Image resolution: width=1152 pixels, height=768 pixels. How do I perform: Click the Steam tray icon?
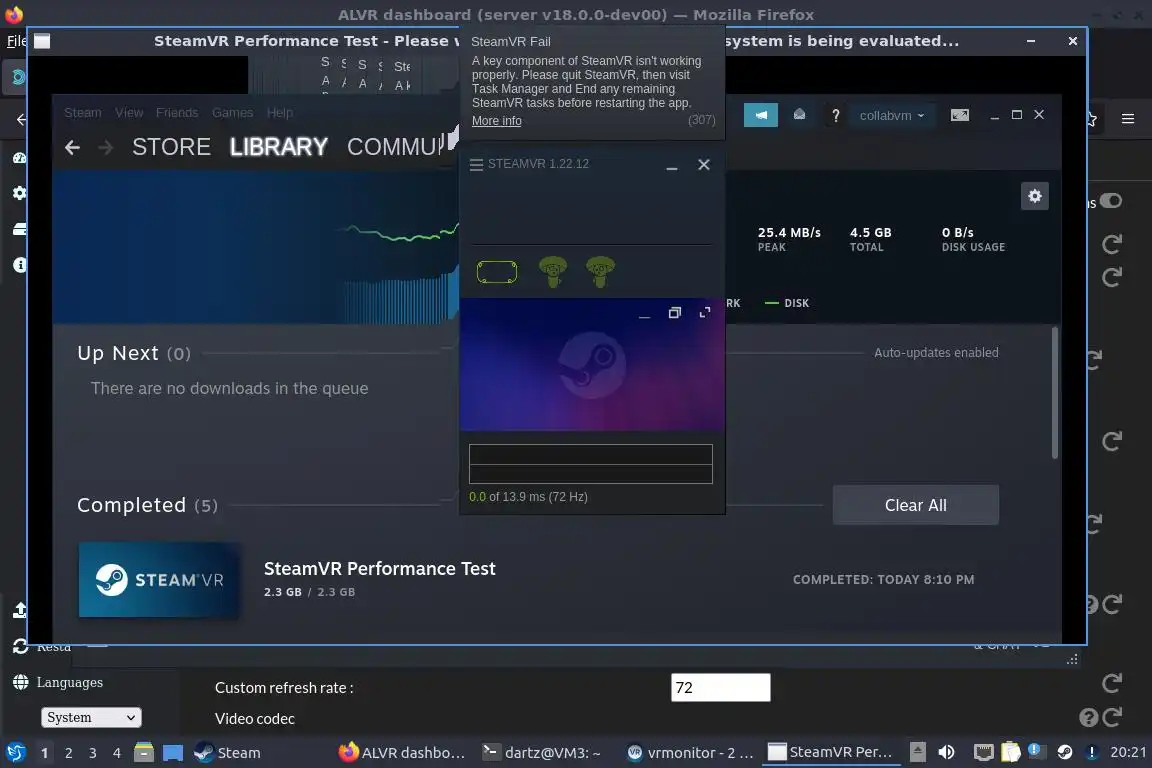[1064, 752]
